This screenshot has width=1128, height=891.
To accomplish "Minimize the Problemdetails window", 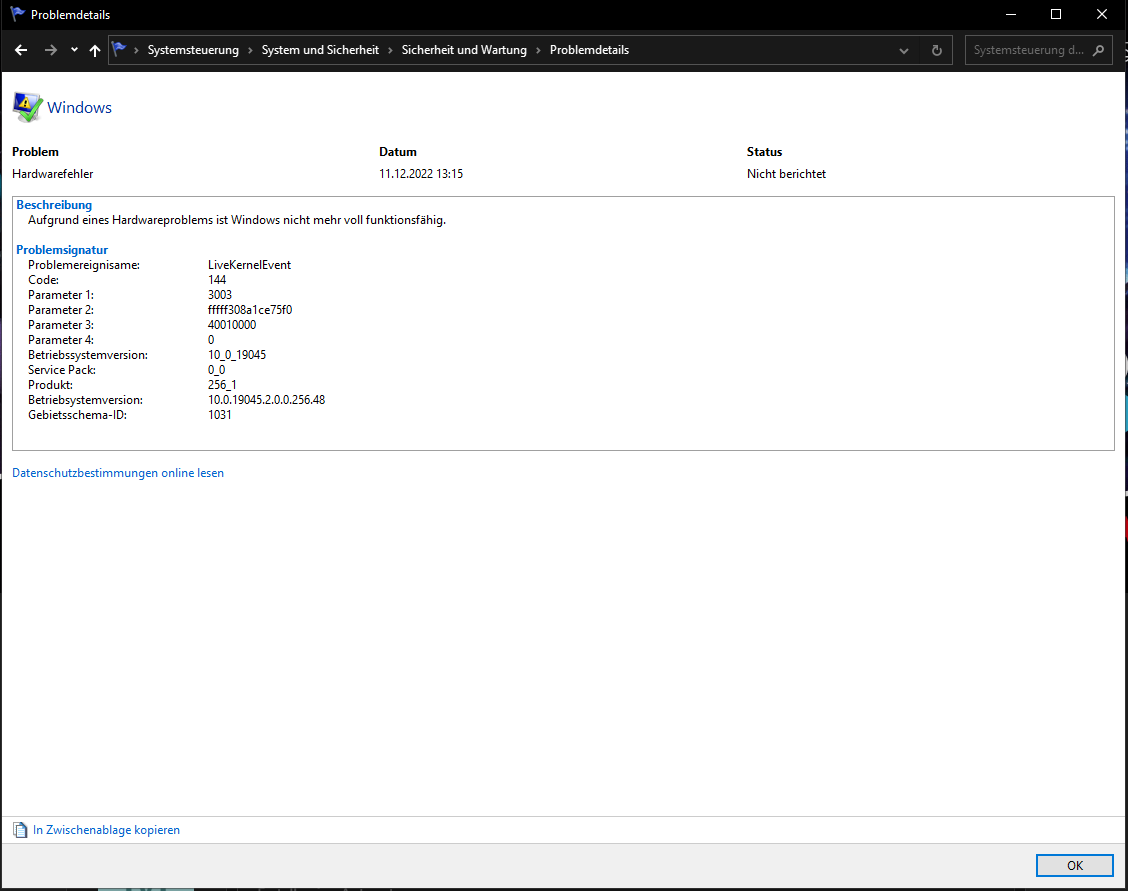I will pyautogui.click(x=1011, y=14).
